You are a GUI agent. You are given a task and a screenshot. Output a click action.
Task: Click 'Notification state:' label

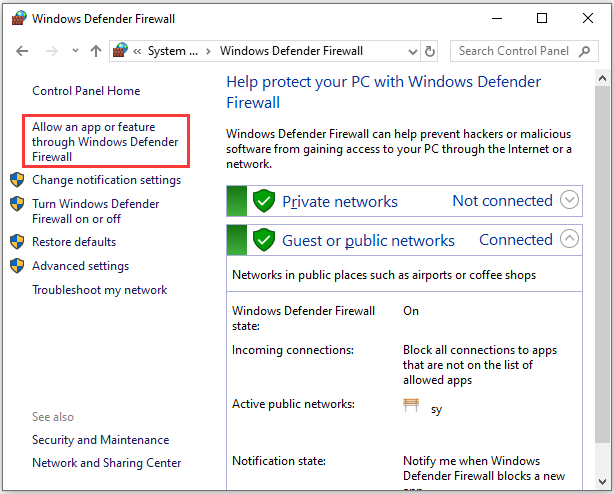279,461
